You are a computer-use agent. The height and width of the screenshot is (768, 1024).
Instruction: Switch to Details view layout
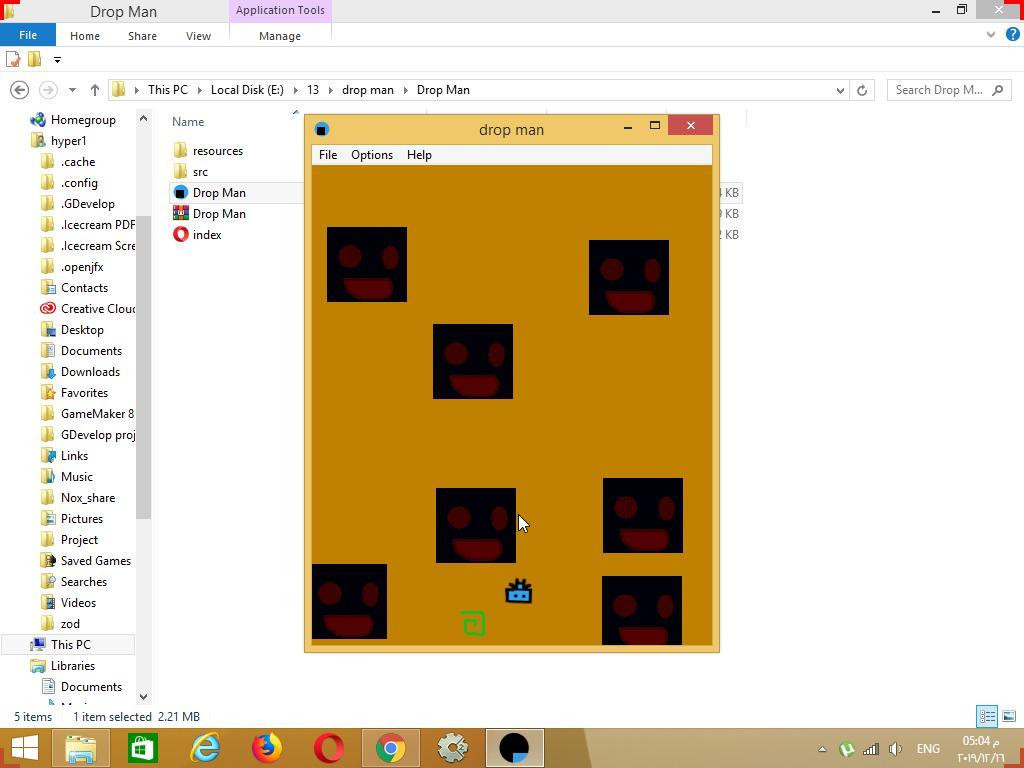[x=987, y=716]
